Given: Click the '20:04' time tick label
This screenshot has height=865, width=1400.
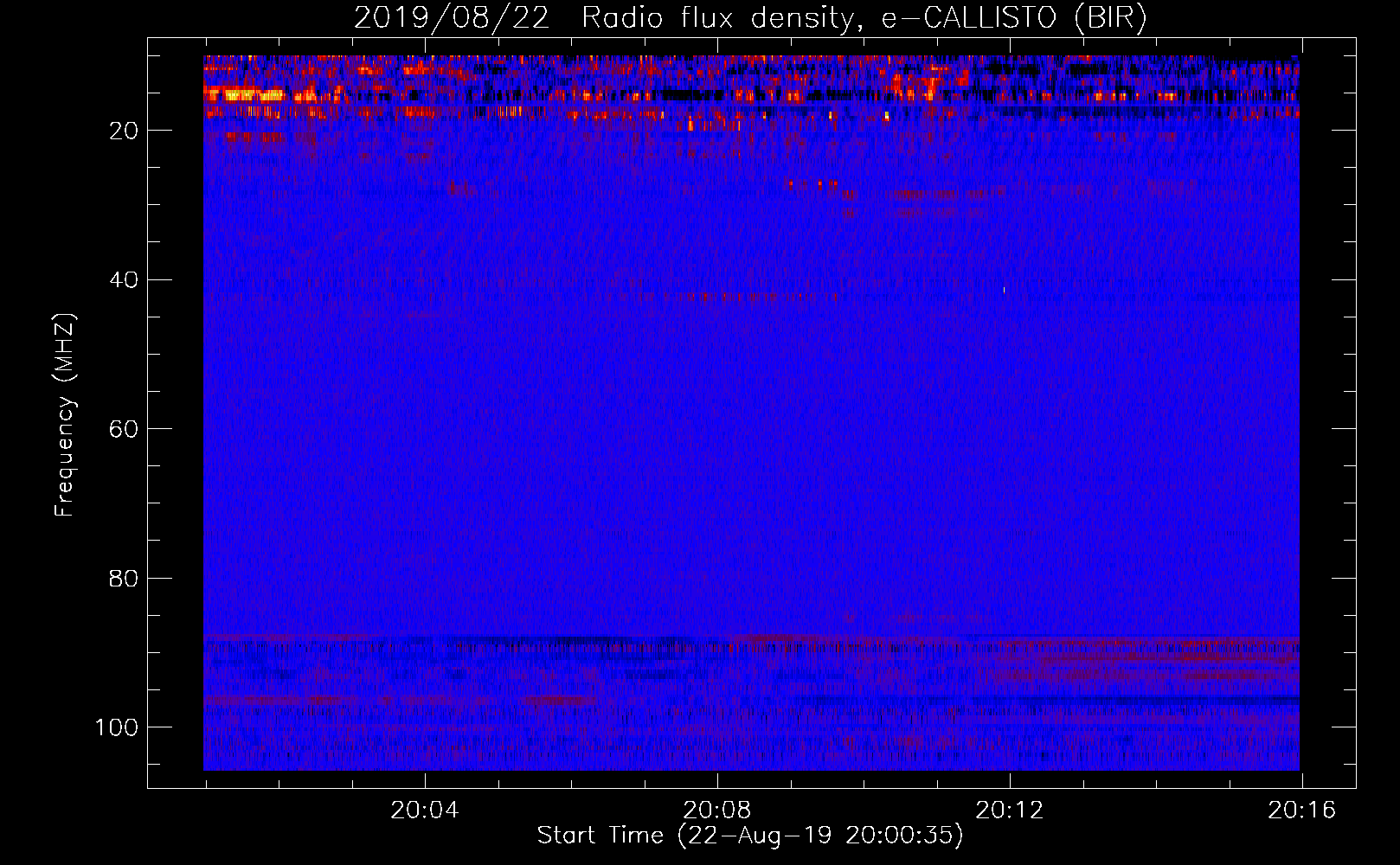Looking at the screenshot, I should pyautogui.click(x=424, y=811).
